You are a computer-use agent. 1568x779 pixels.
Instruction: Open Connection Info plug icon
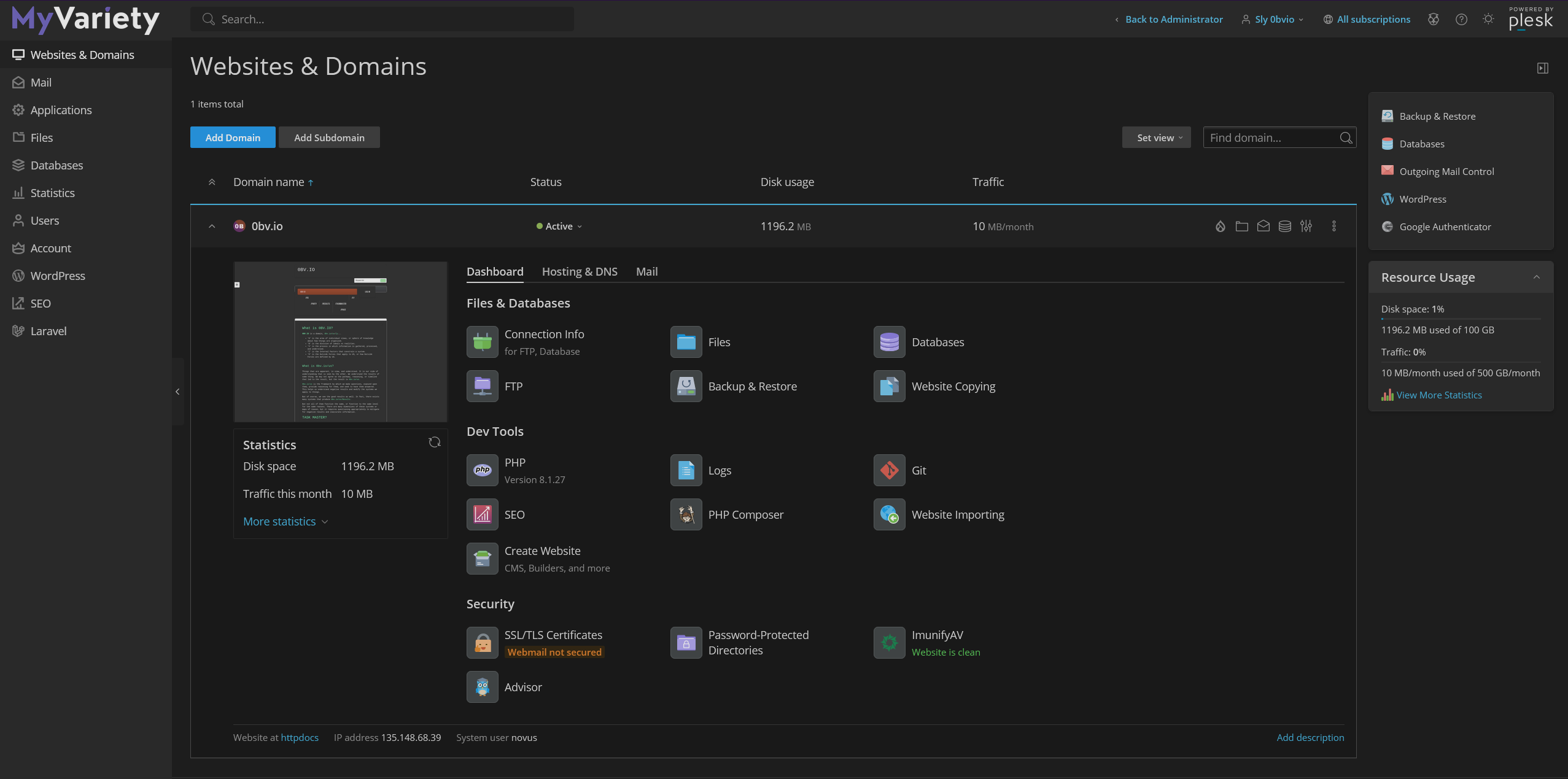coord(482,342)
